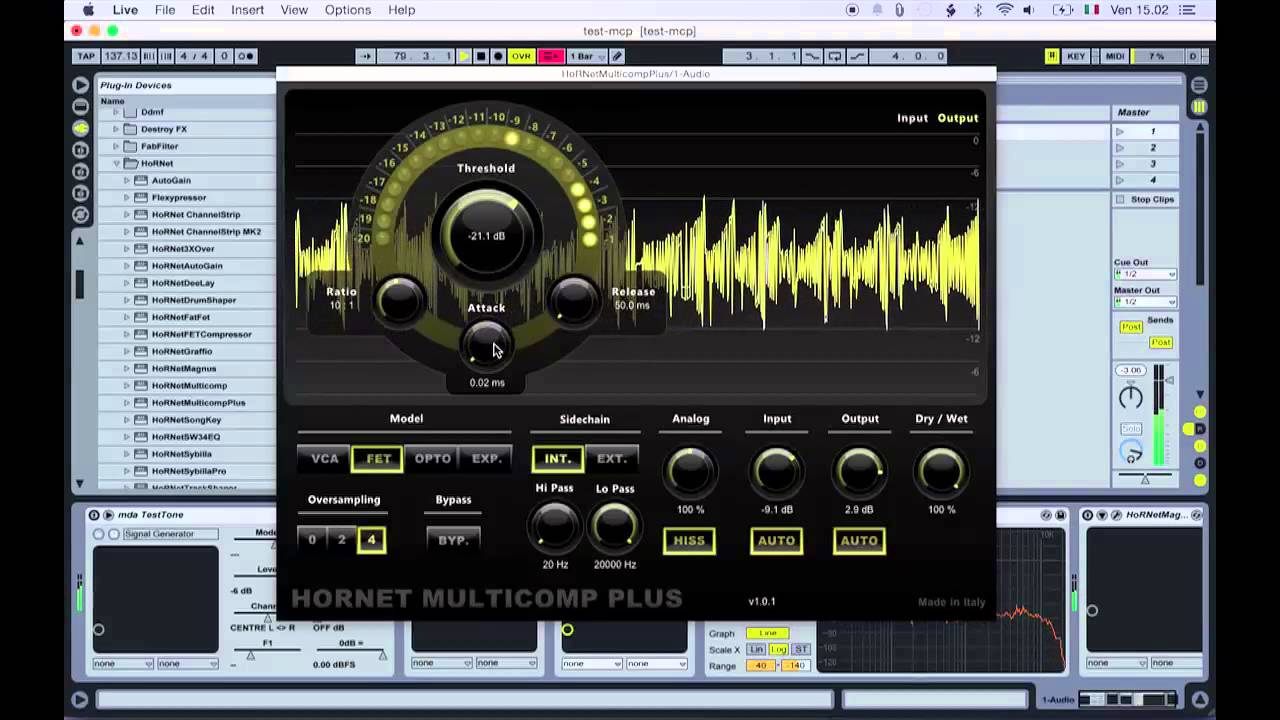
Task: Toggle the draw mode pencil icon
Action: click(618, 56)
